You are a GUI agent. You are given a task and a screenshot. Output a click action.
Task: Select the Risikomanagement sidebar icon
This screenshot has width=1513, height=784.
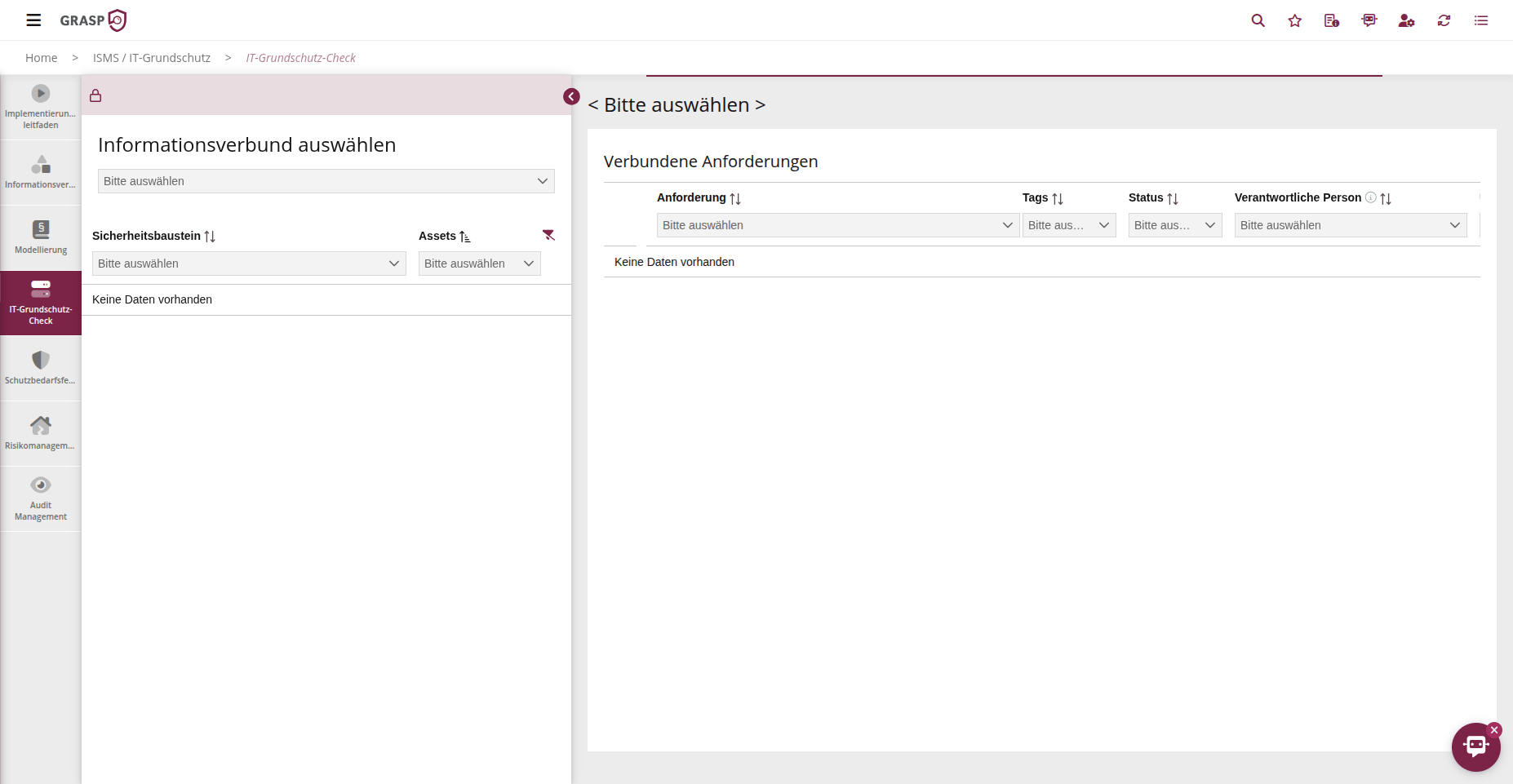coord(41,432)
